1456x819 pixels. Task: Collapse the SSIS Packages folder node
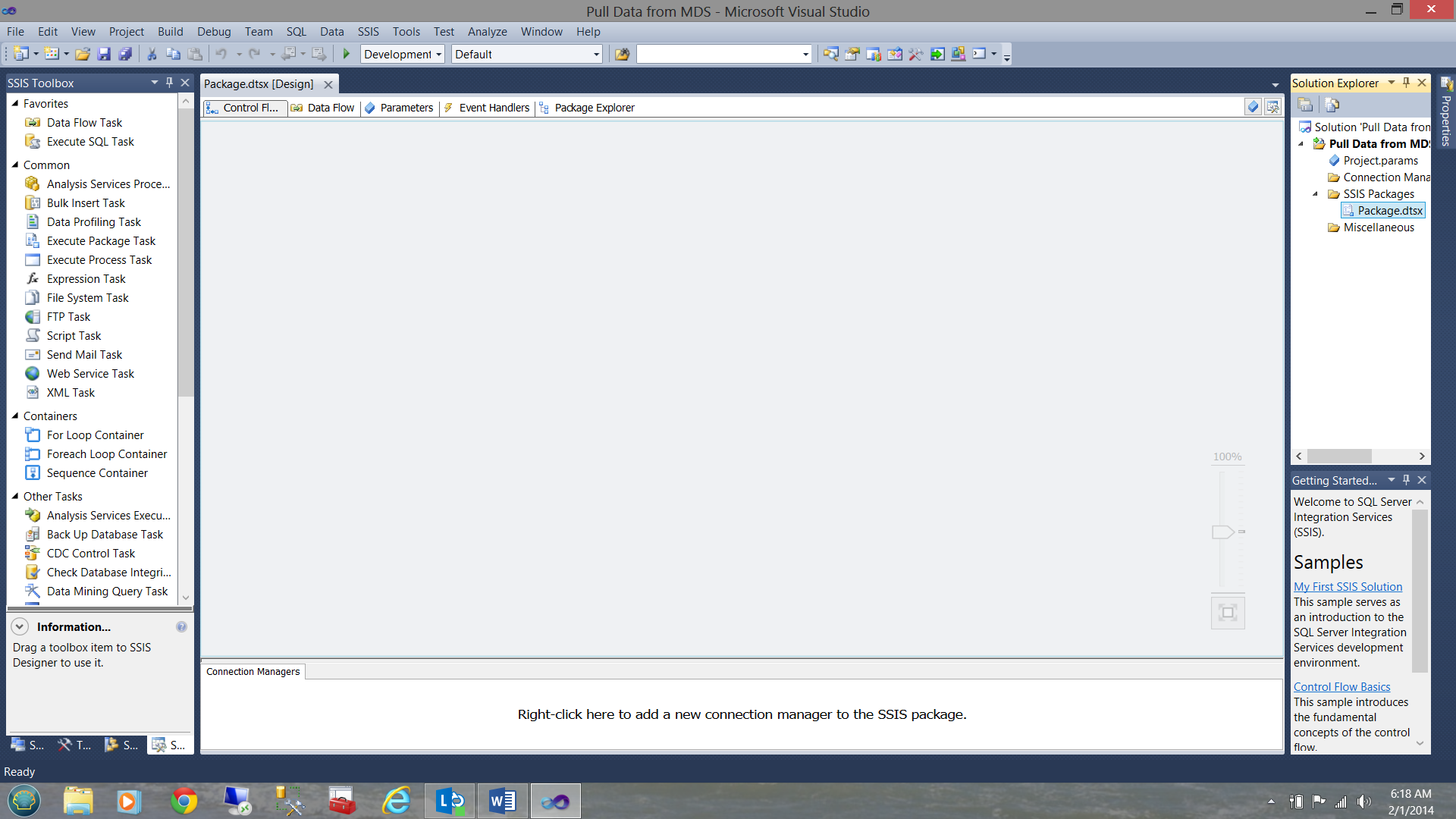coord(1316,194)
